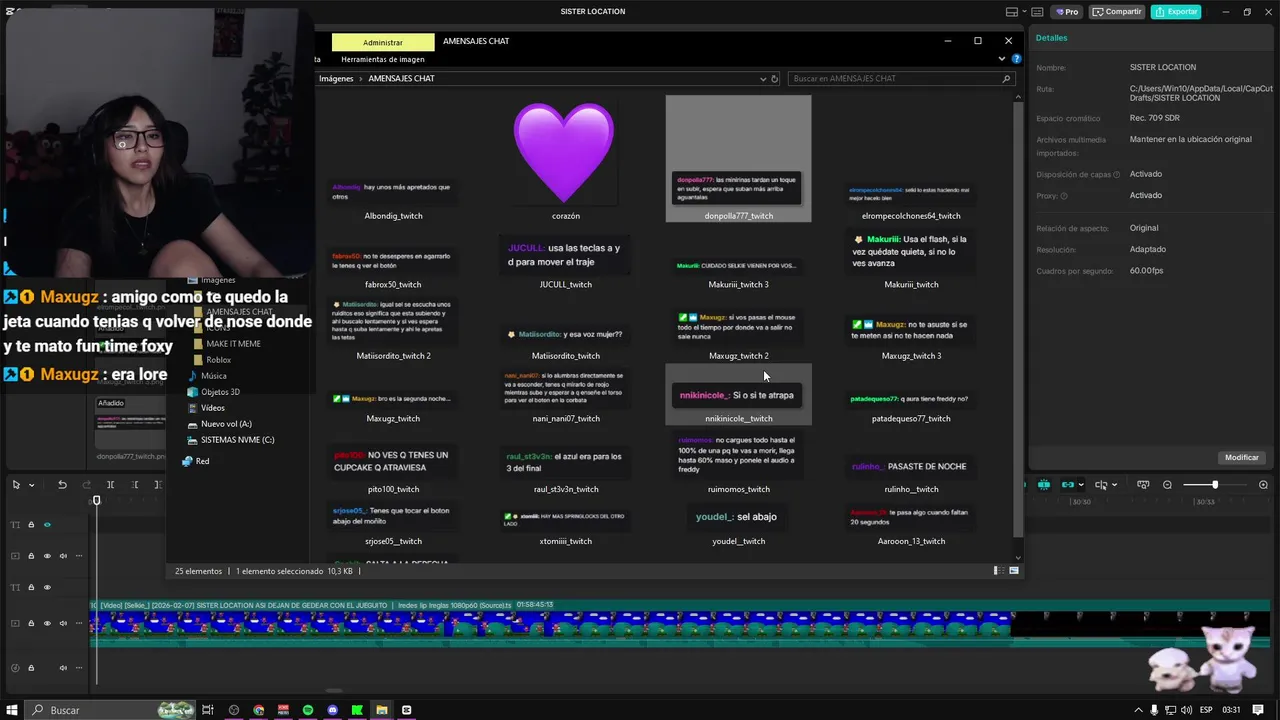Select Red in the navigation pane
The height and width of the screenshot is (720, 1280).
202,461
